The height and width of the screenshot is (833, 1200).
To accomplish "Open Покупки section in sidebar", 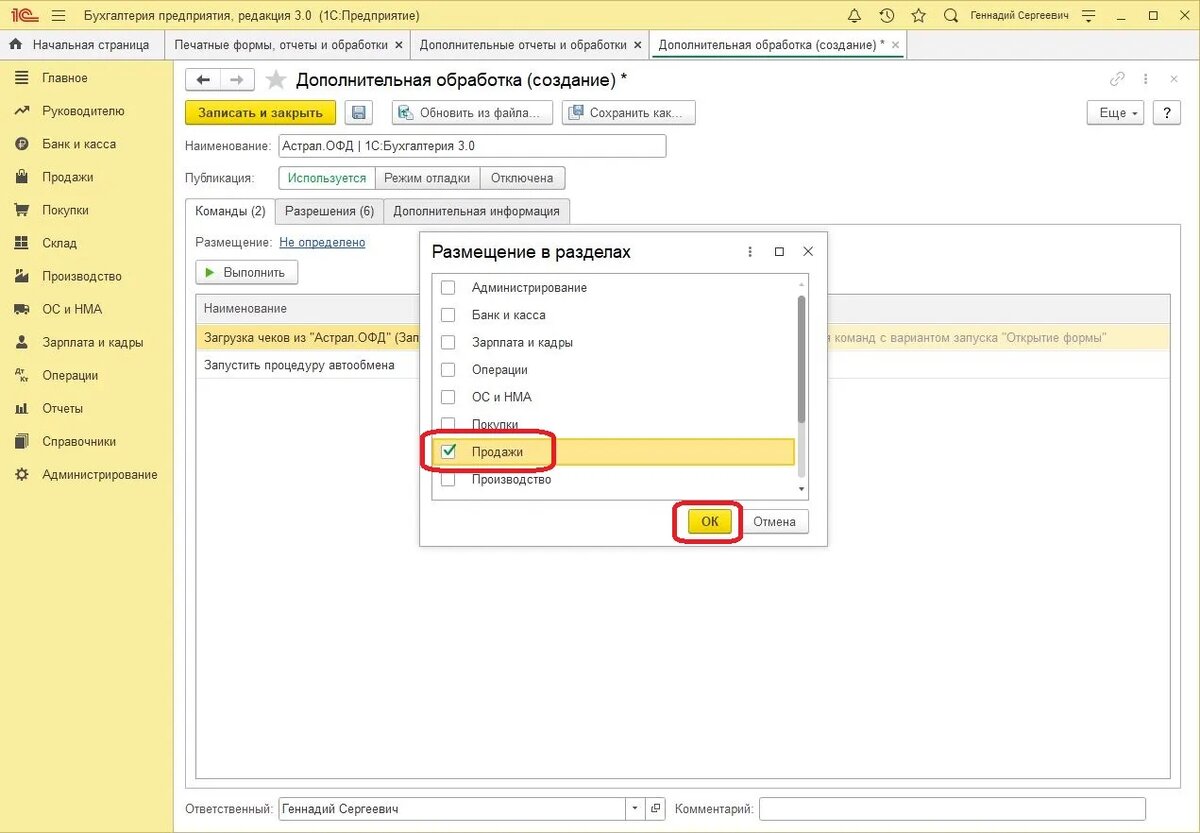I will [65, 210].
